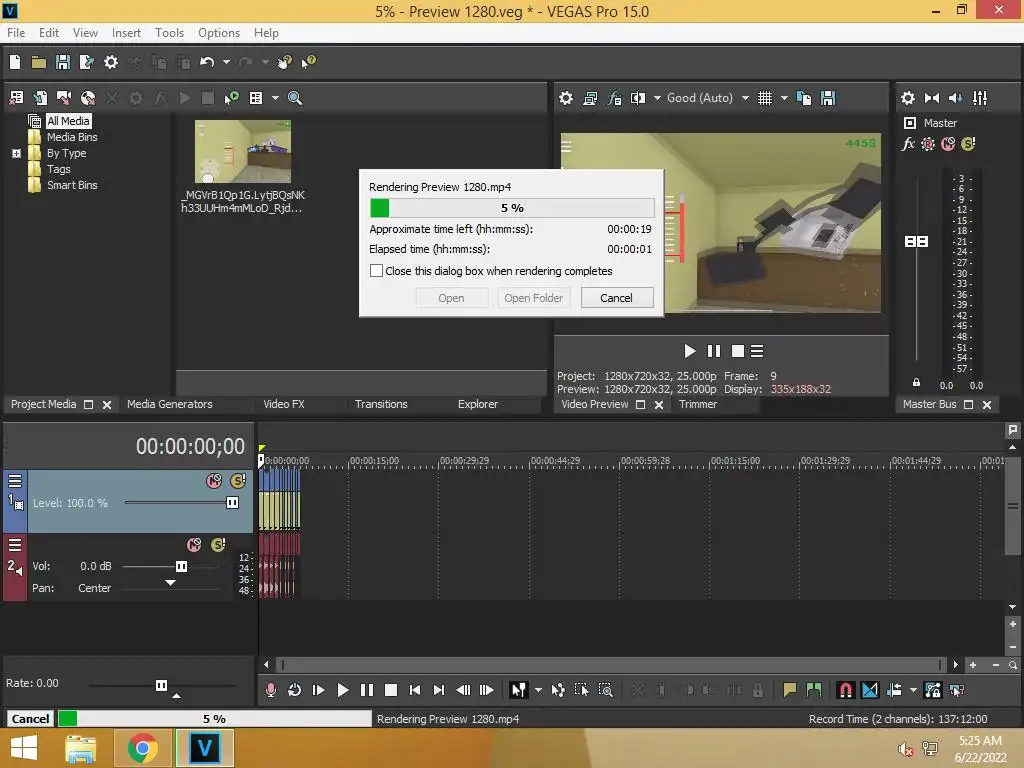
Task: Cancel rendering from the status bar Cancel button
Action: pyautogui.click(x=30, y=718)
